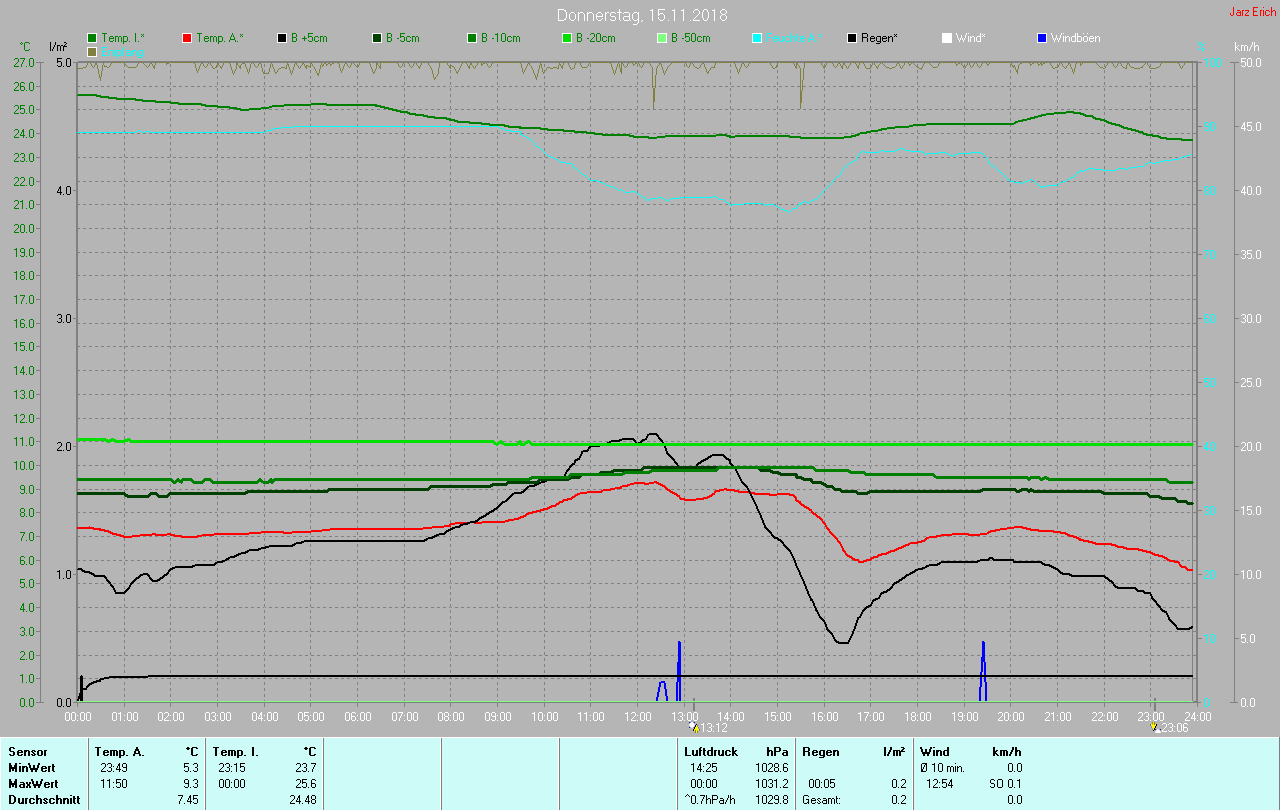Viewport: 1280px width, 810px height.
Task: Toggle the cyan legend square in the top row
Action: [x=757, y=38]
